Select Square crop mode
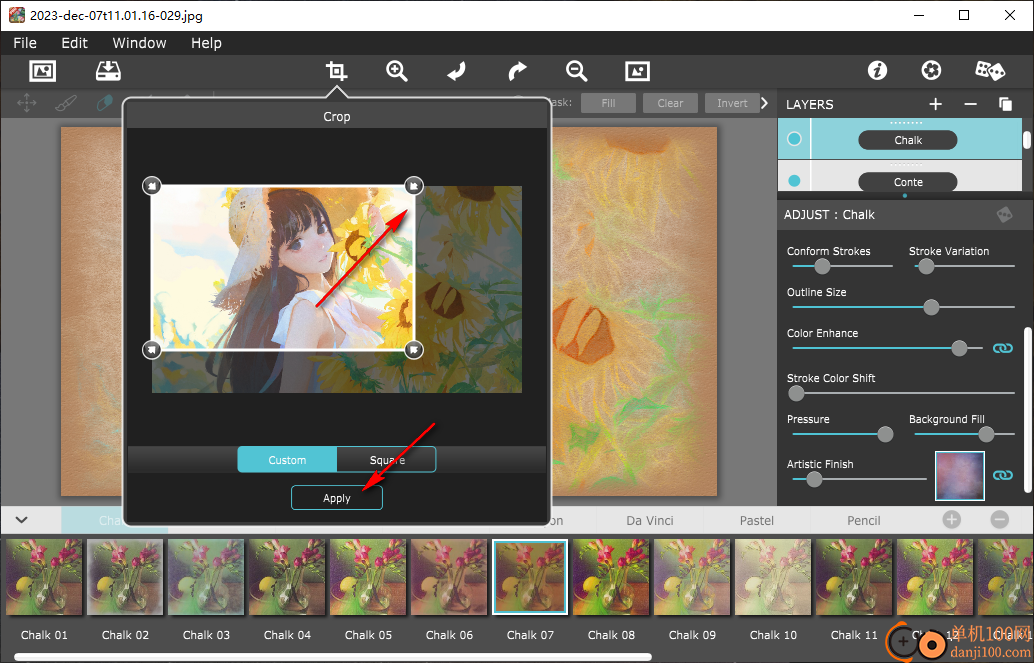The width and height of the screenshot is (1034, 663). point(386,460)
